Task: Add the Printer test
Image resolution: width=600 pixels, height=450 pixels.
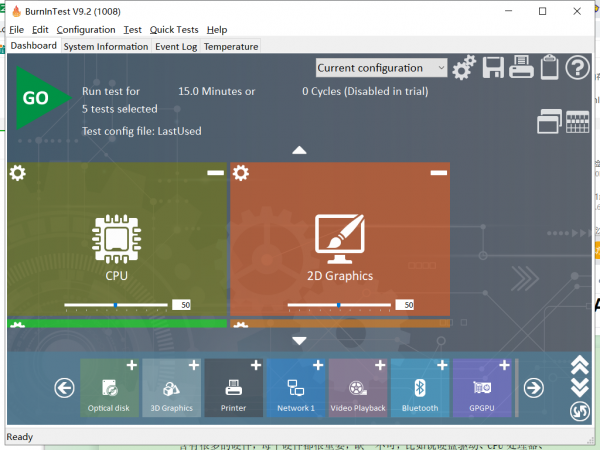Action: 256,365
